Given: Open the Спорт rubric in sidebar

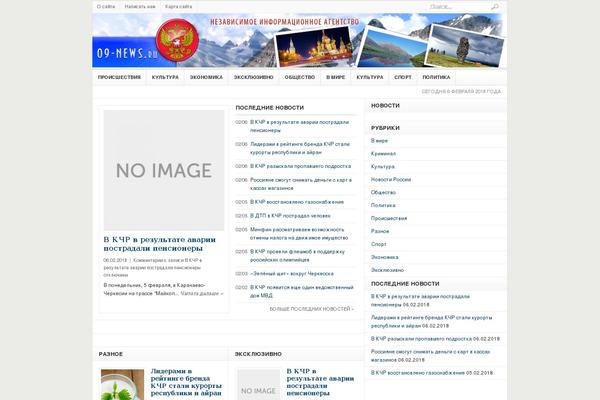Looking at the screenshot, I should pos(378,244).
